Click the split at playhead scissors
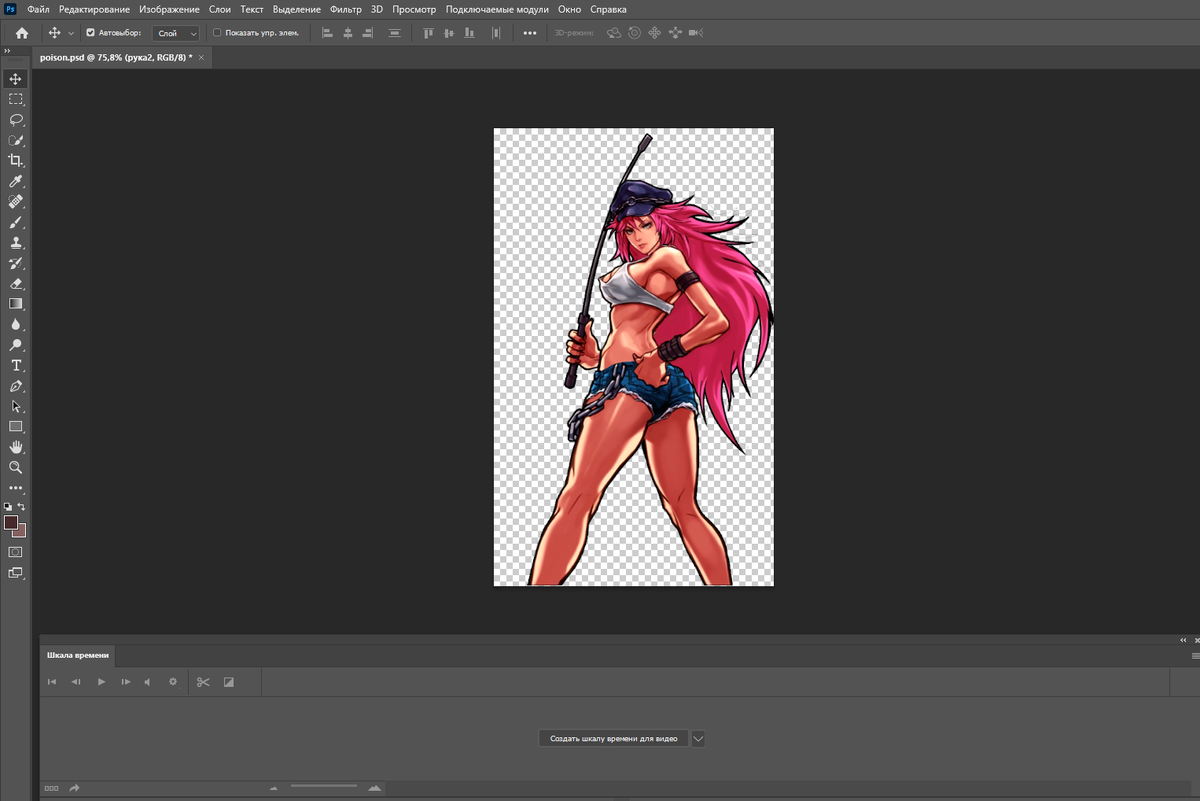Image resolution: width=1200 pixels, height=801 pixels. tap(203, 682)
